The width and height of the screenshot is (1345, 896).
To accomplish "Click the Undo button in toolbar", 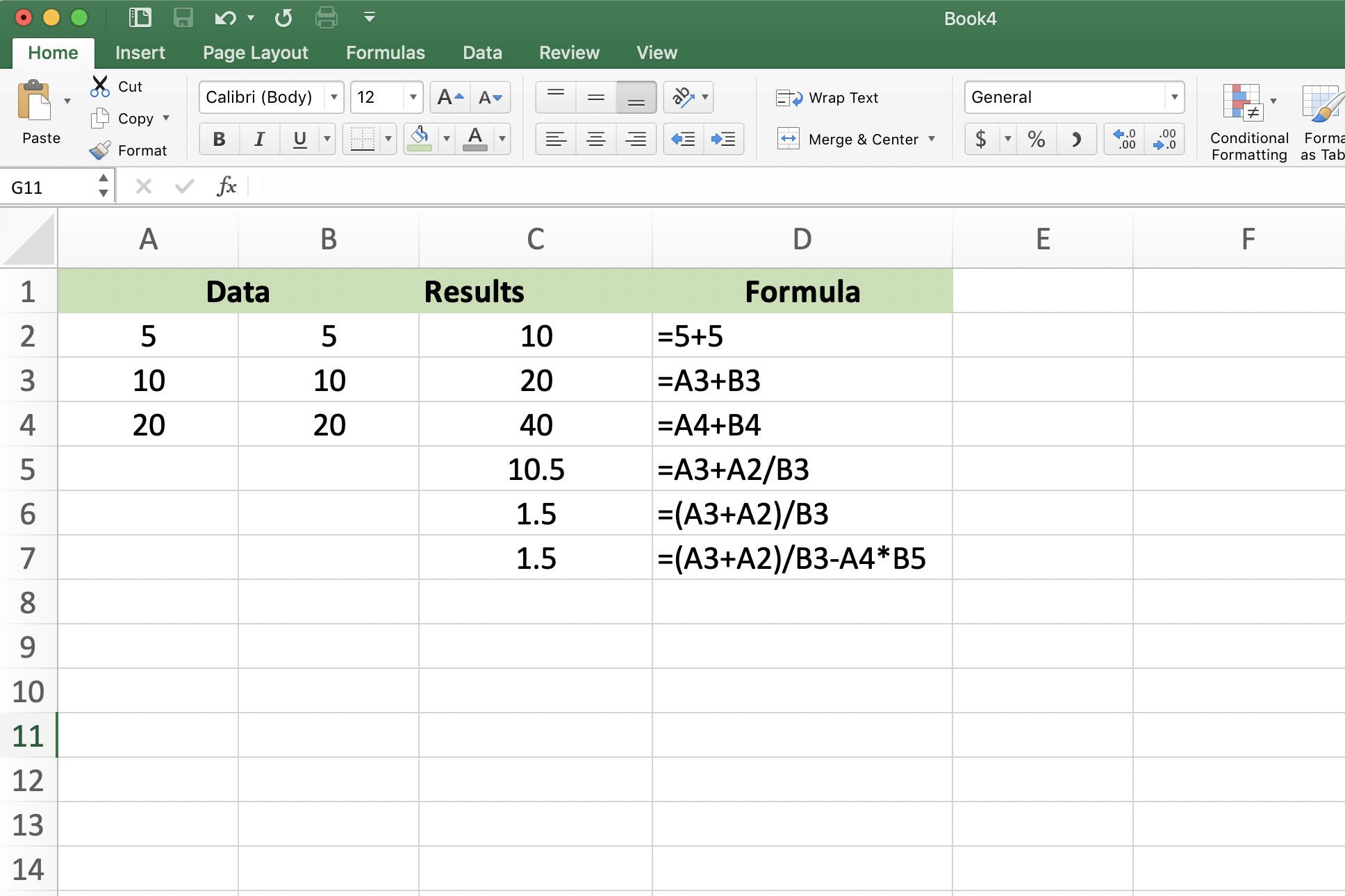I will coord(220,17).
